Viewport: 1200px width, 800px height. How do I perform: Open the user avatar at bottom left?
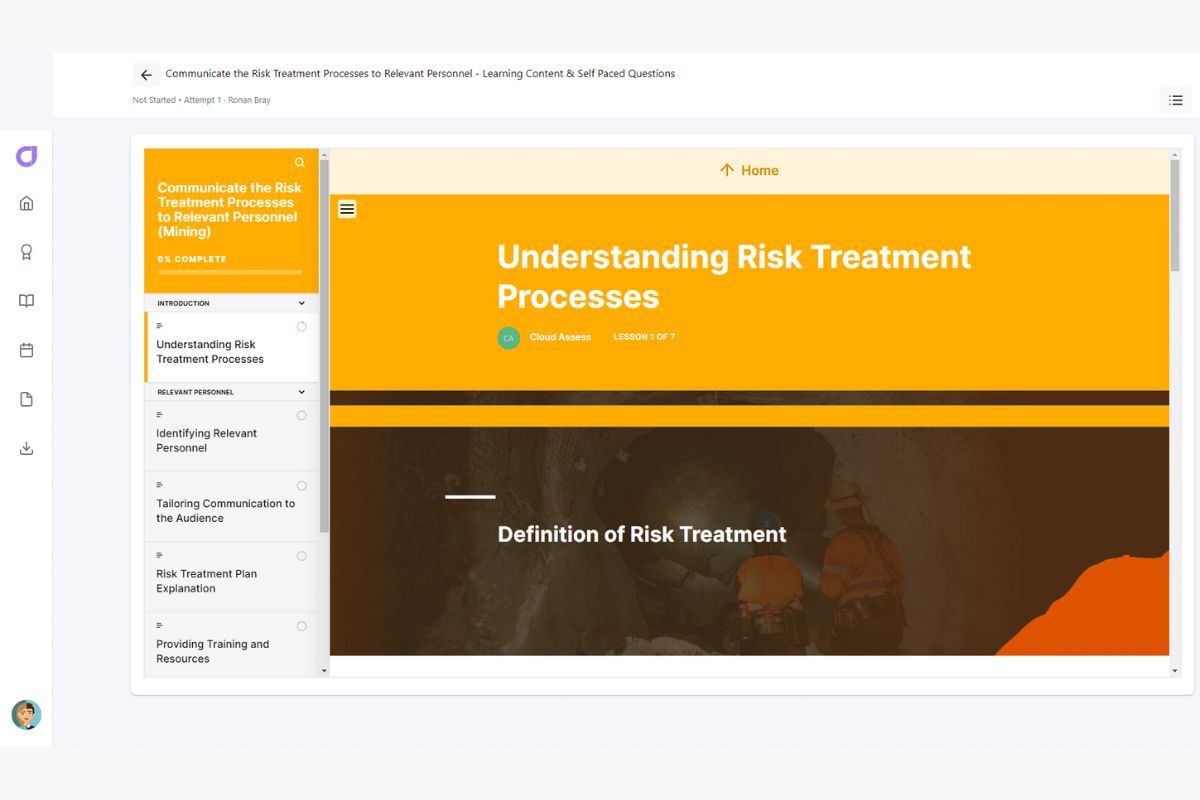pyautogui.click(x=26, y=714)
